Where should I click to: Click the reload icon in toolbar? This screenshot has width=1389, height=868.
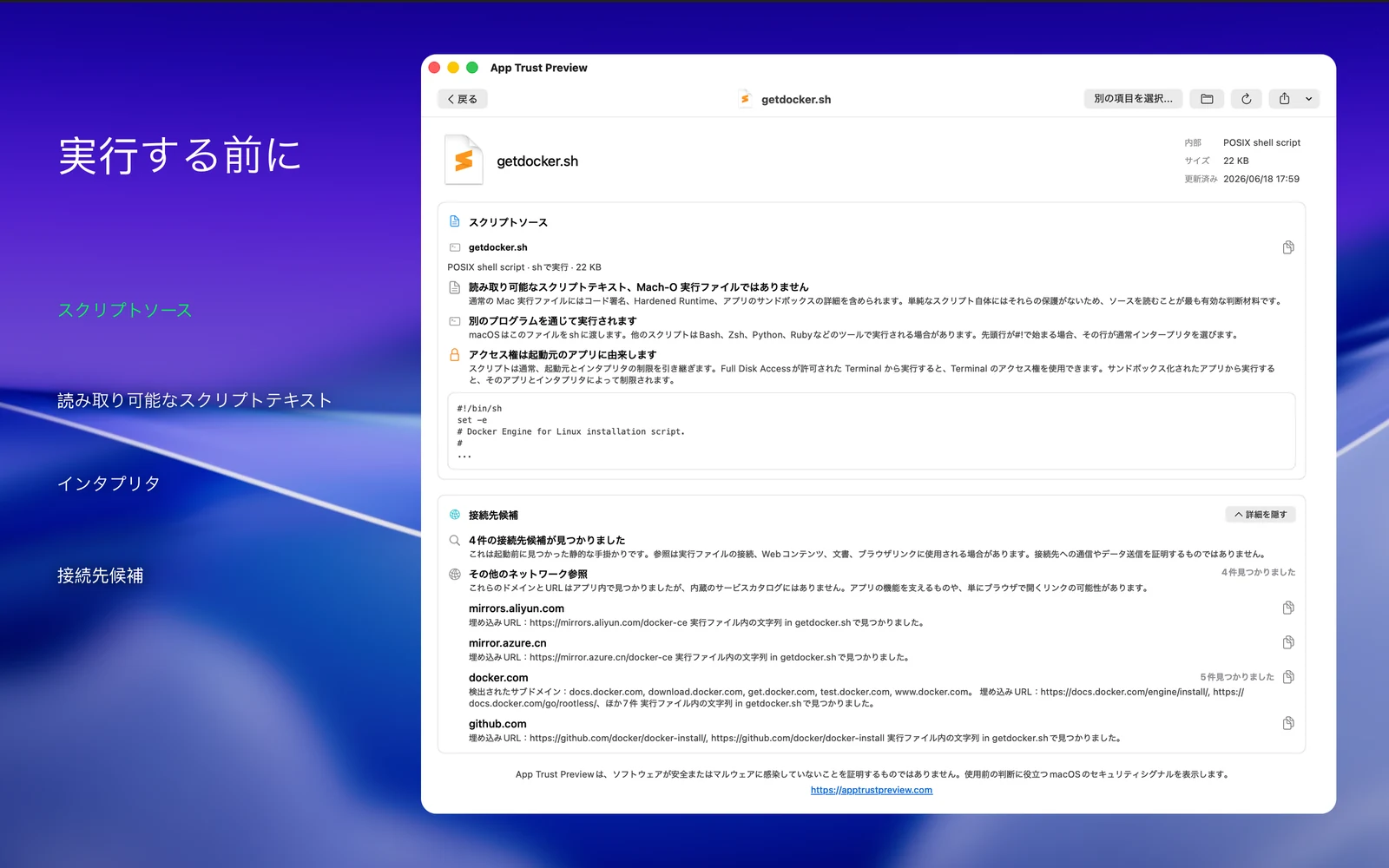(x=1247, y=99)
